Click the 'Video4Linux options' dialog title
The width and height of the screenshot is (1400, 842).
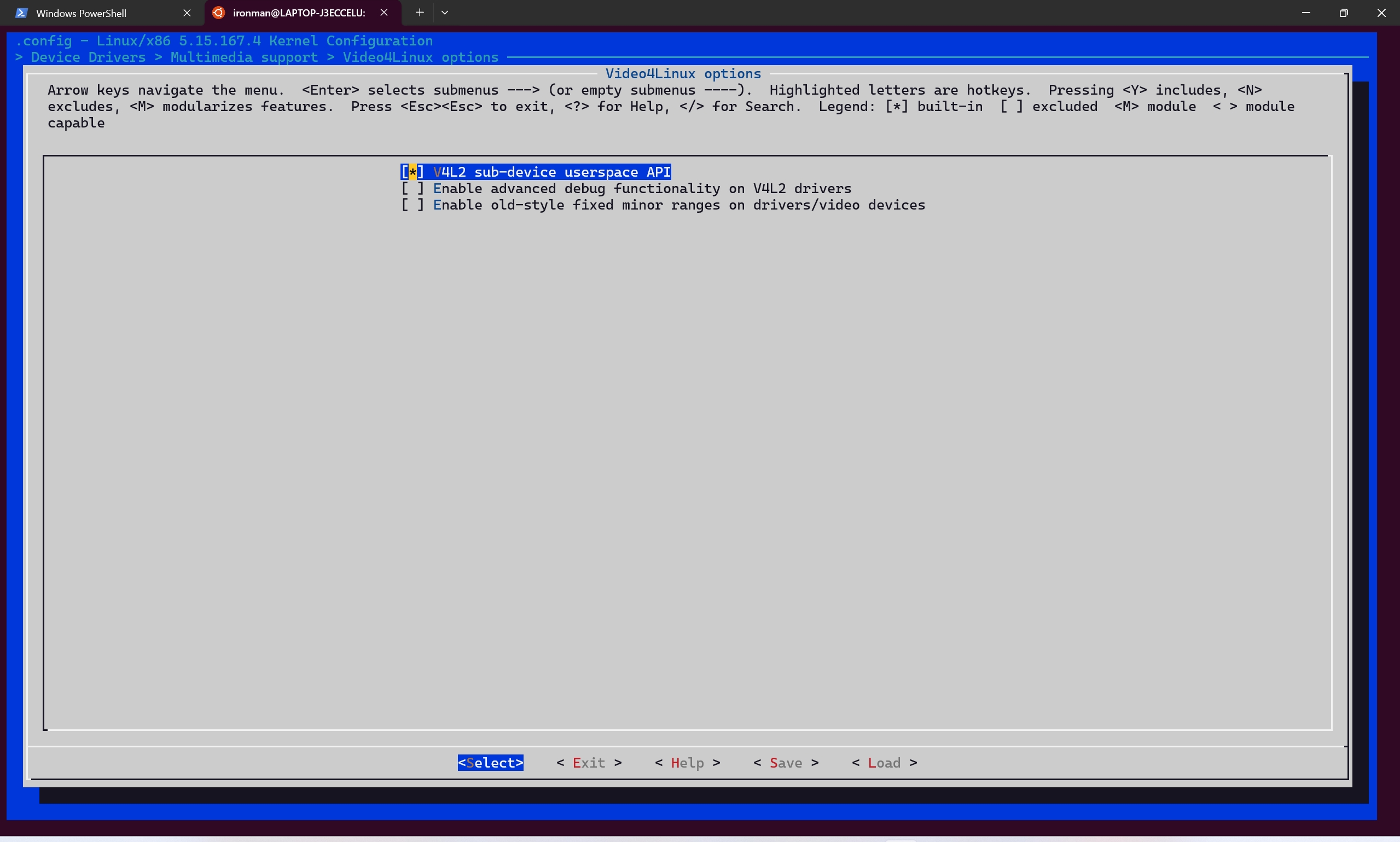pos(683,74)
